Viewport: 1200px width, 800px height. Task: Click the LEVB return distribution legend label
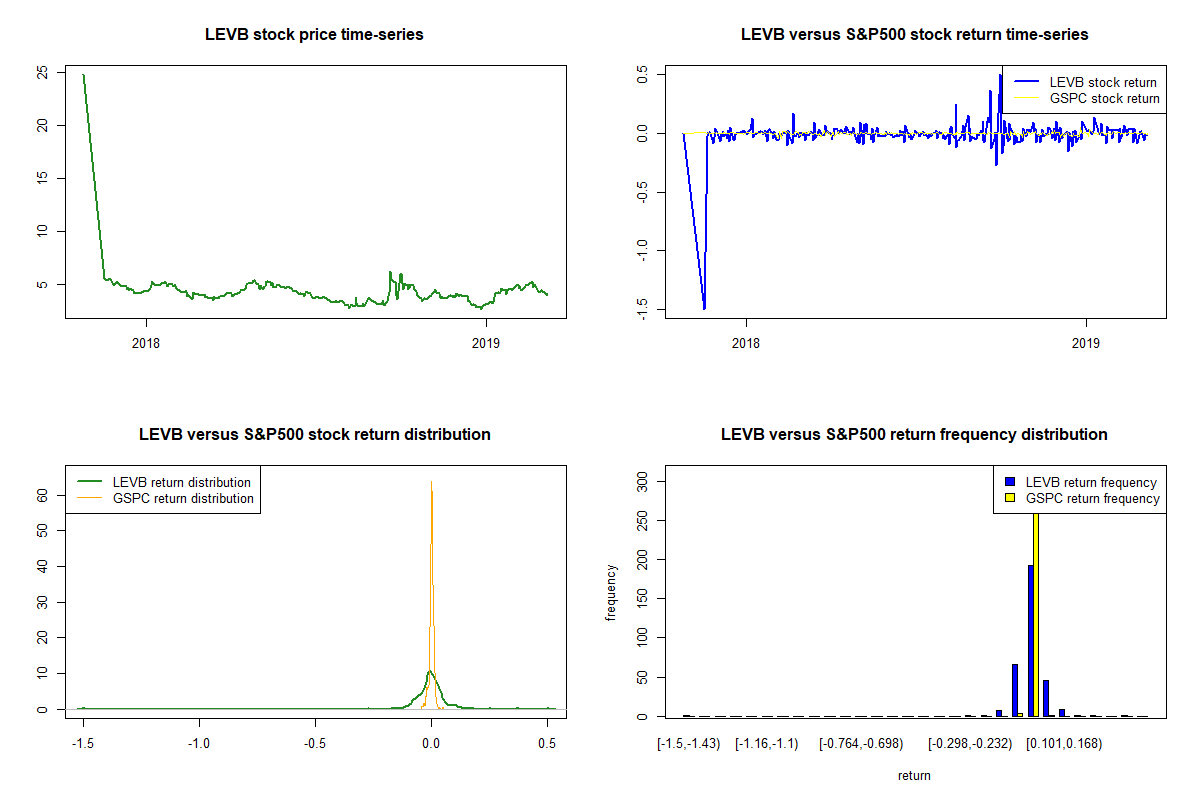coord(181,482)
